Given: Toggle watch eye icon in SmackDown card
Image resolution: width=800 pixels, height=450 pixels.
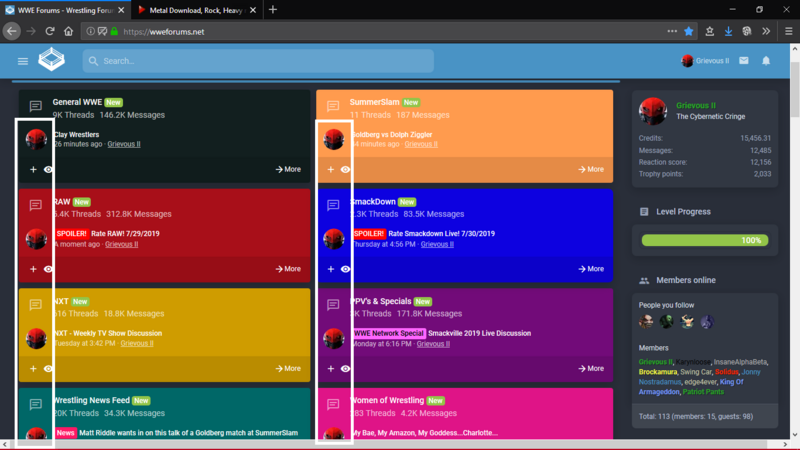Looking at the screenshot, I should (x=345, y=269).
